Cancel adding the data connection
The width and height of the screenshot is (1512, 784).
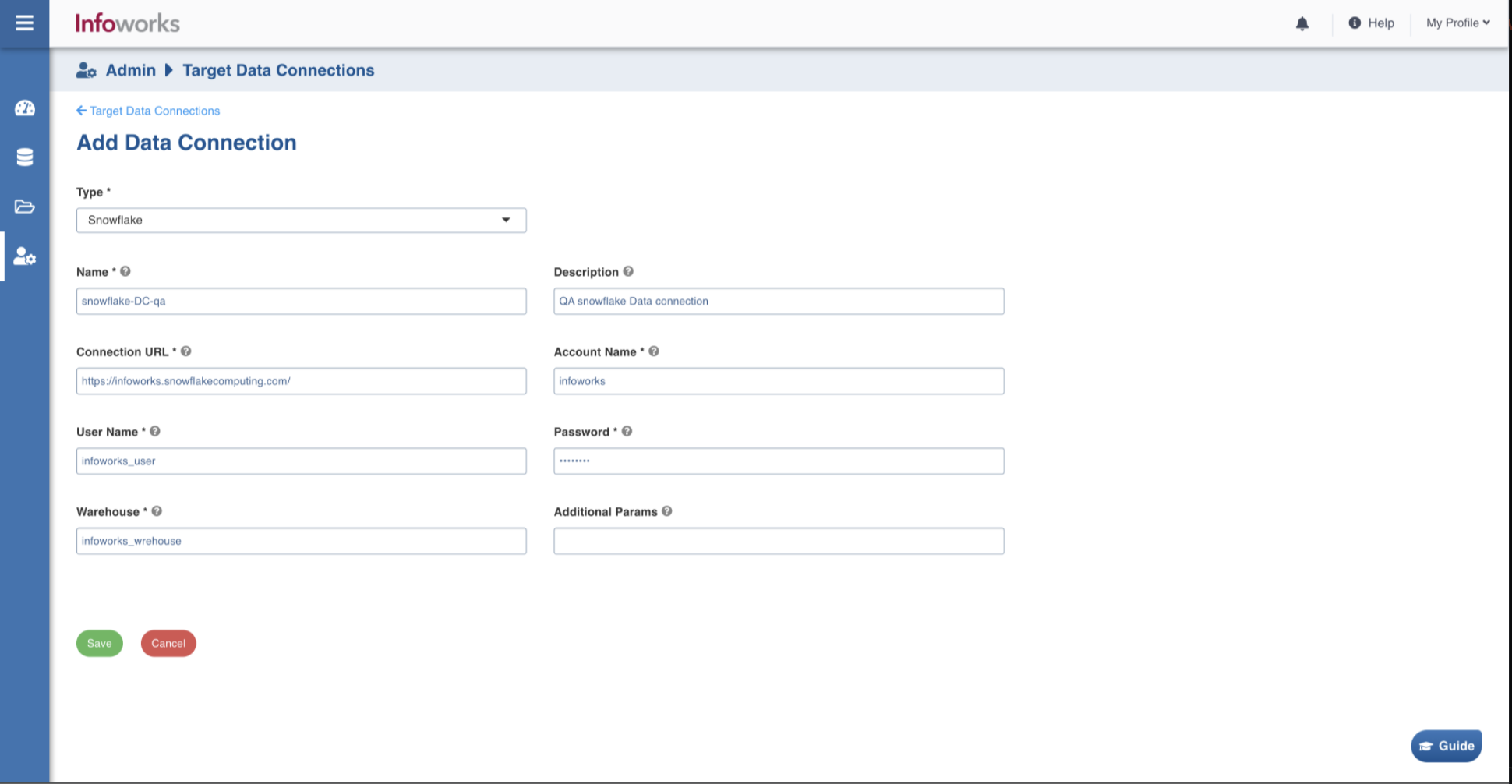point(168,643)
